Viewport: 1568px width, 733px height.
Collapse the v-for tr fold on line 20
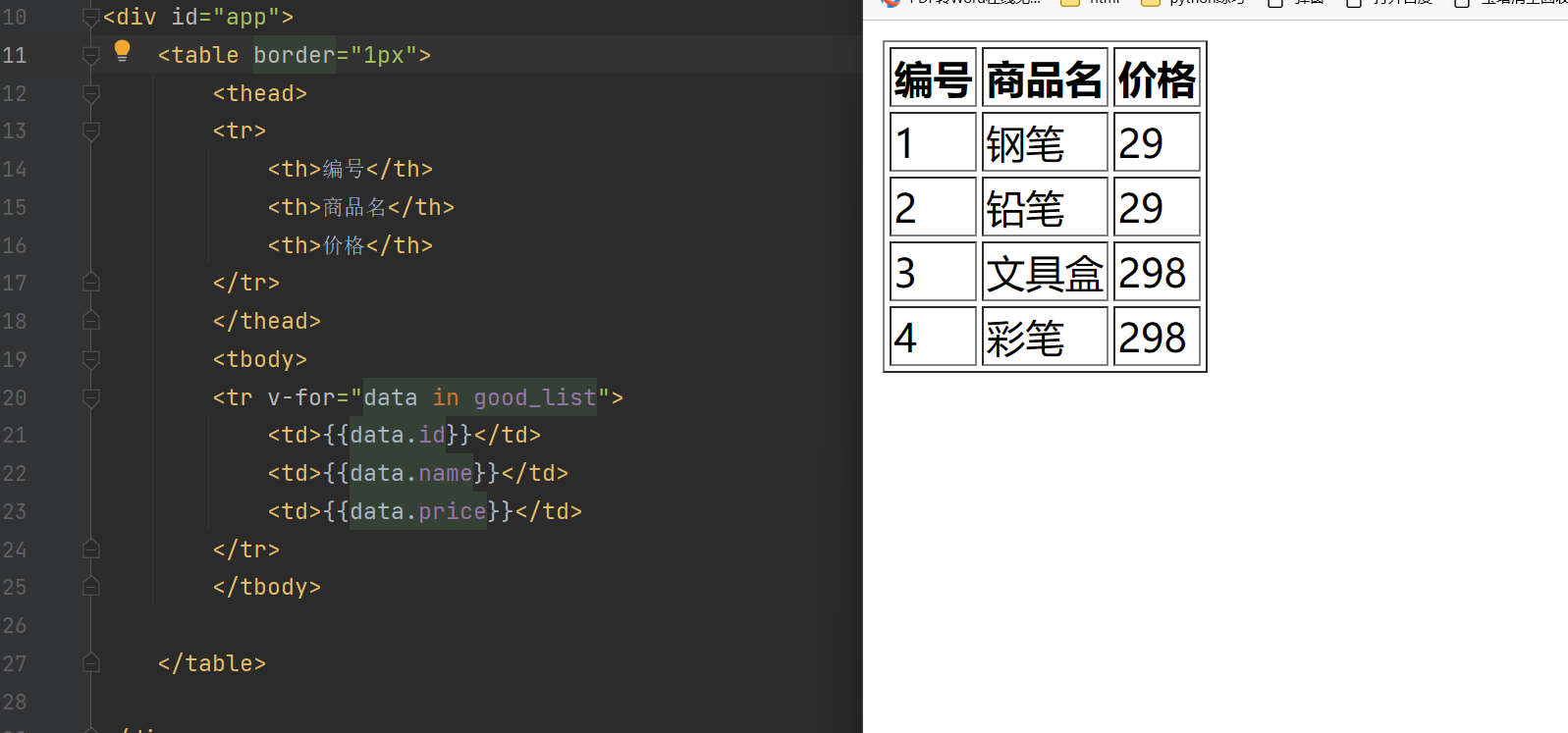[91, 397]
